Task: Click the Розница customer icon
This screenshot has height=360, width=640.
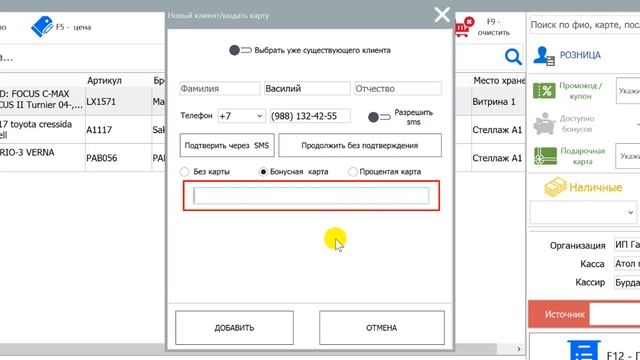Action: 544,56
